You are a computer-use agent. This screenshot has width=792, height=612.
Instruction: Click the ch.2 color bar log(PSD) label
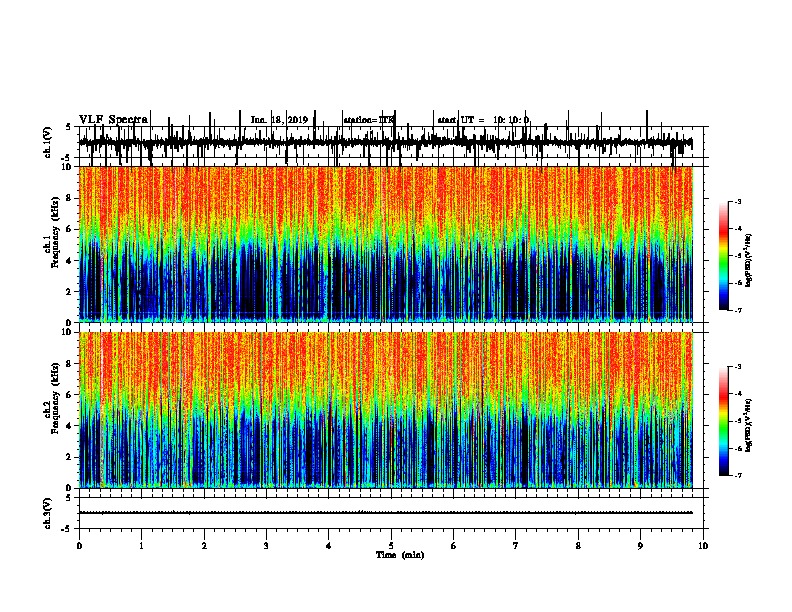click(x=748, y=425)
